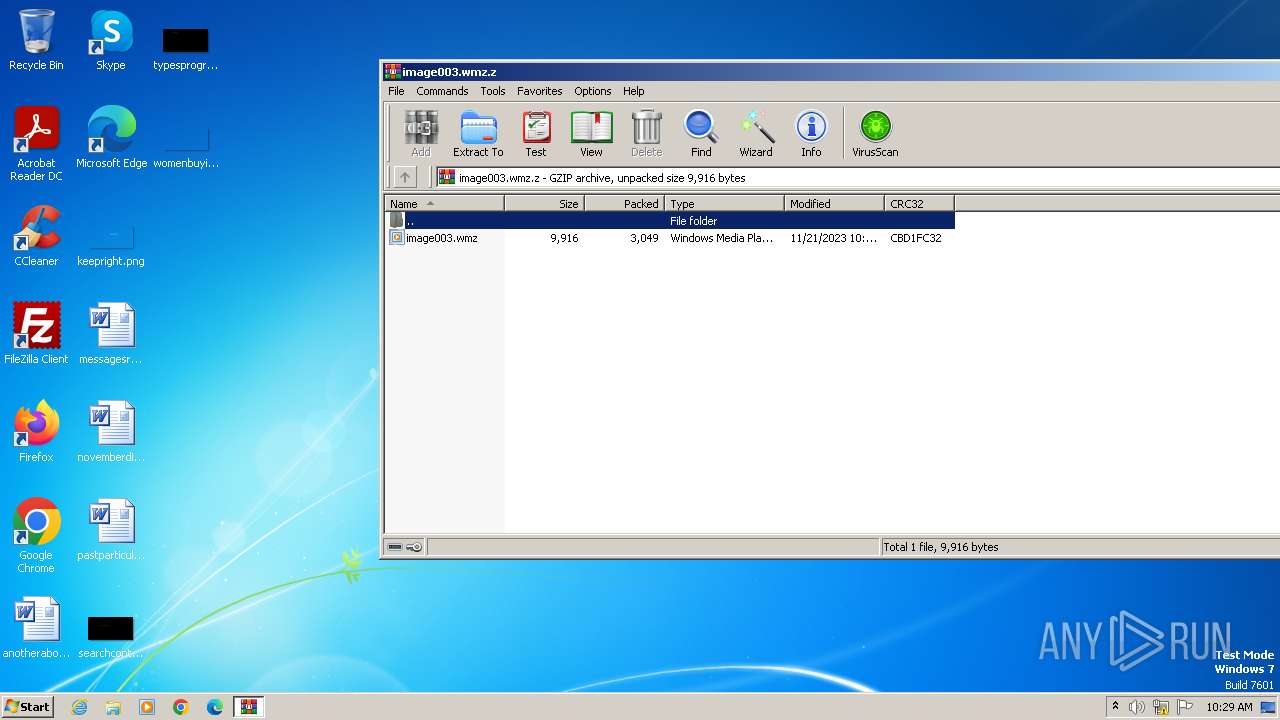Click the View file icon
This screenshot has width=1280, height=720.
[591, 134]
